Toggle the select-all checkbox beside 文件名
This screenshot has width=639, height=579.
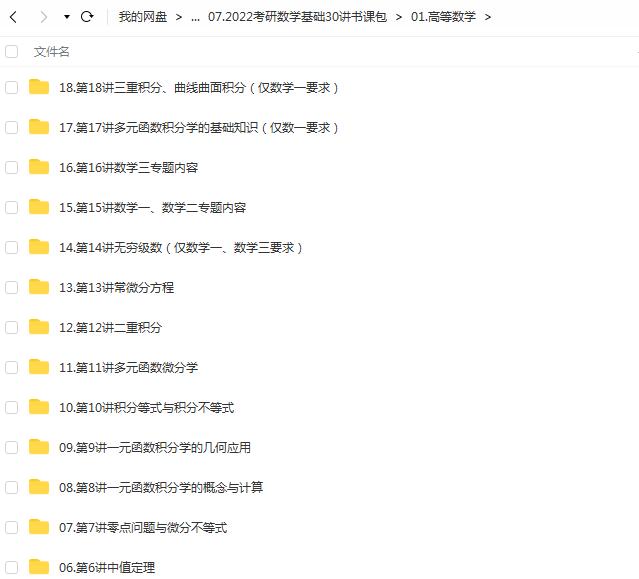pyautogui.click(x=12, y=51)
